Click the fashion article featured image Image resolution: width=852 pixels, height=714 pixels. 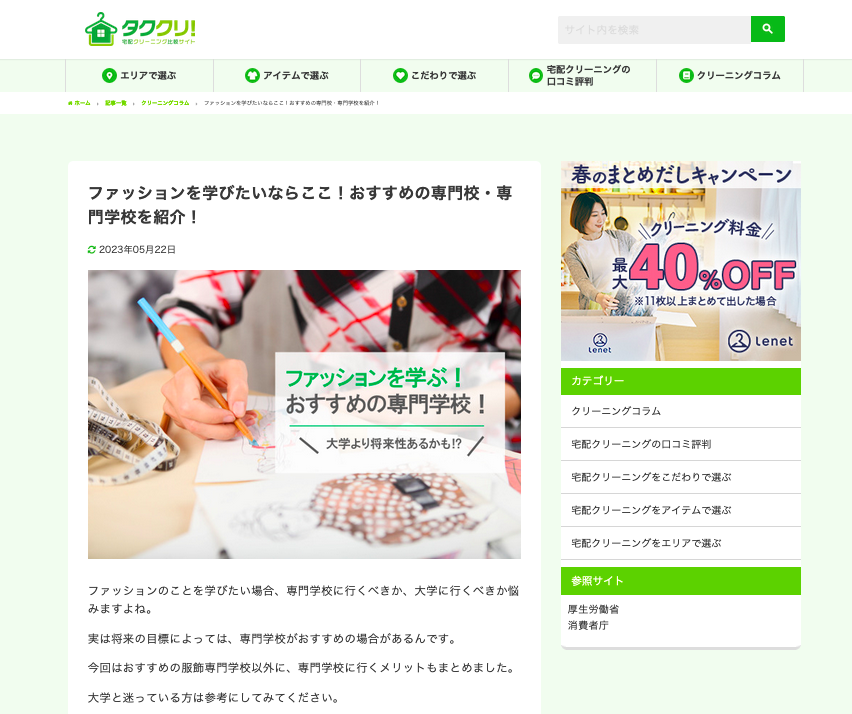[304, 414]
